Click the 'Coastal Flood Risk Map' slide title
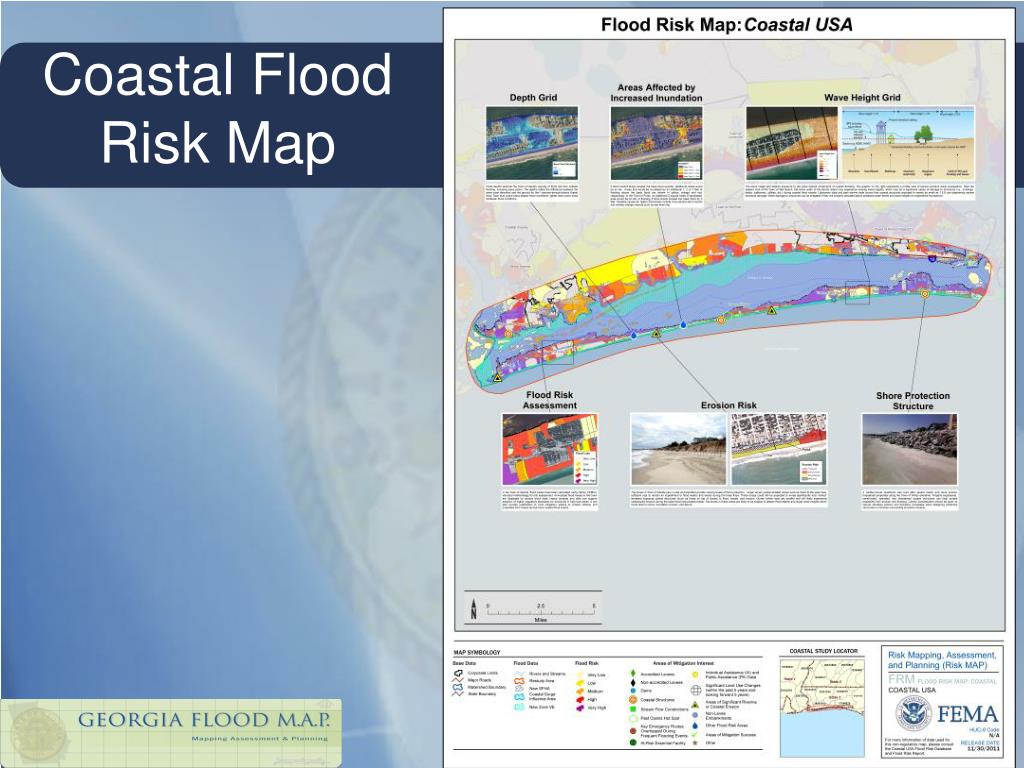Screen dimensions: 1024x768 217,108
